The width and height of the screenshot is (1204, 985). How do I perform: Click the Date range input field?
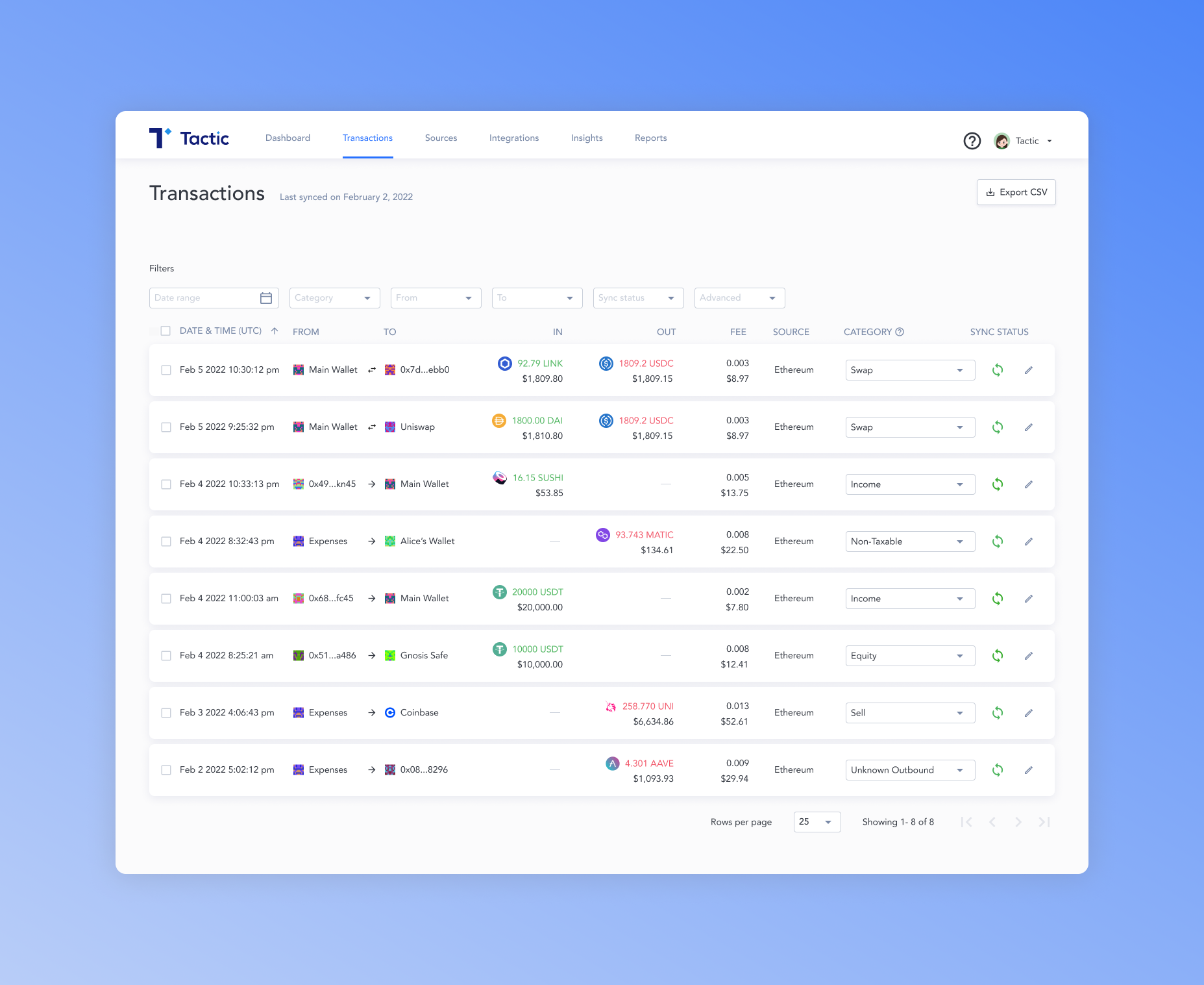(214, 298)
